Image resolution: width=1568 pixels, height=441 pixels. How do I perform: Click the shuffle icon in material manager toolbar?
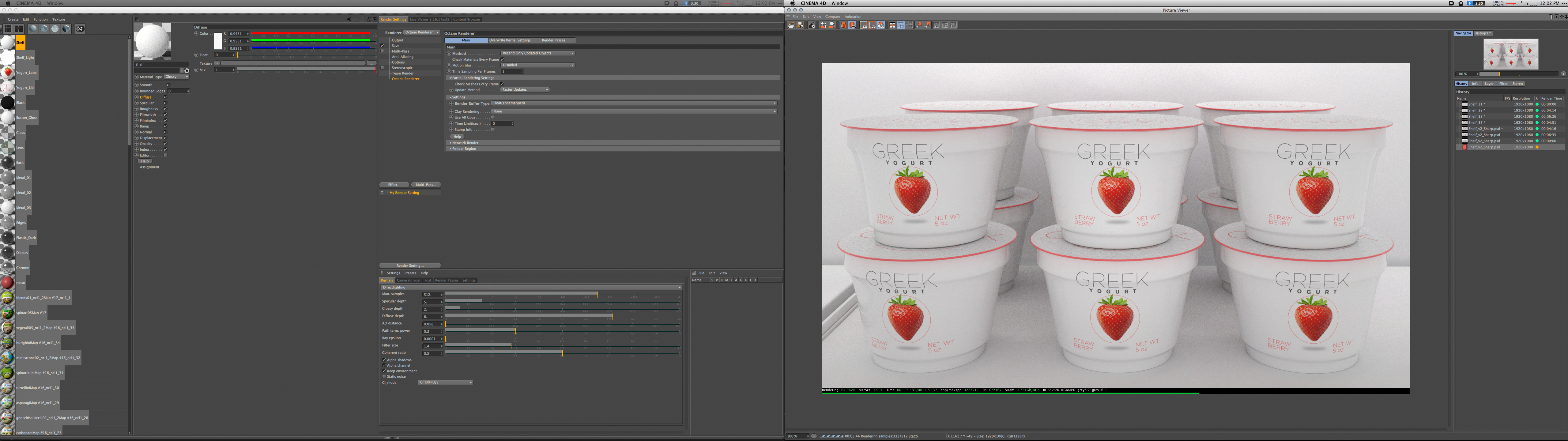pos(80,28)
